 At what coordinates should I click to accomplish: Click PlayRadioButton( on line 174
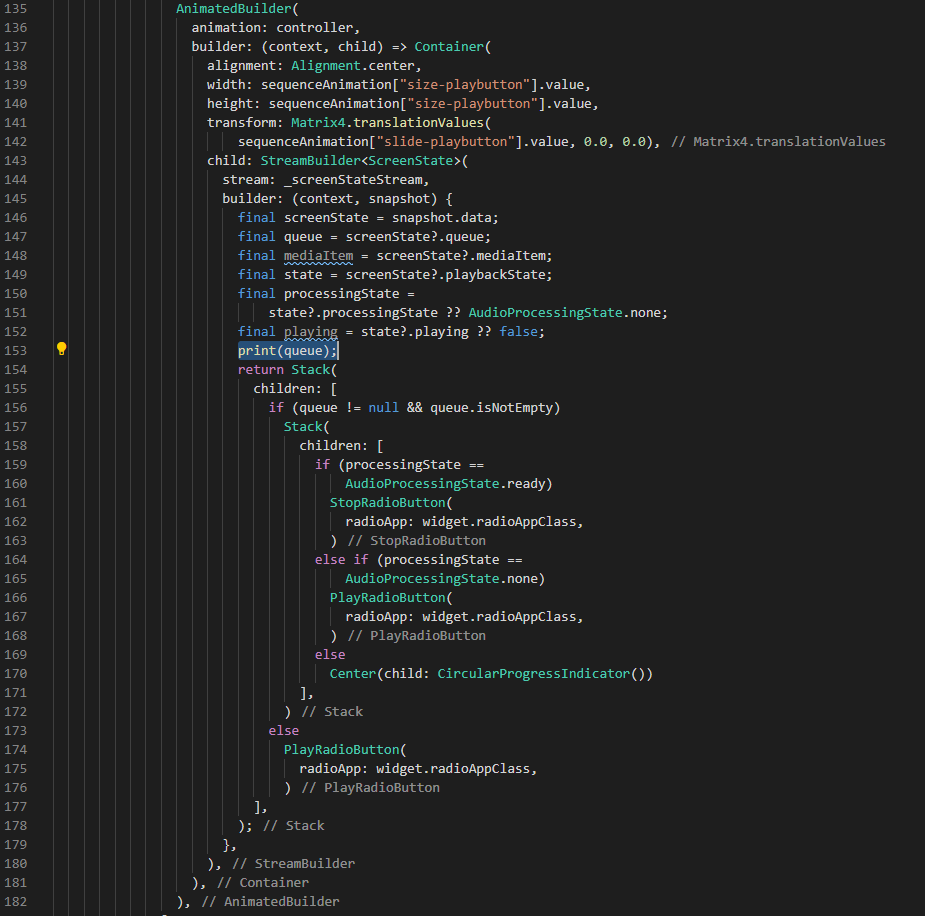(x=345, y=750)
